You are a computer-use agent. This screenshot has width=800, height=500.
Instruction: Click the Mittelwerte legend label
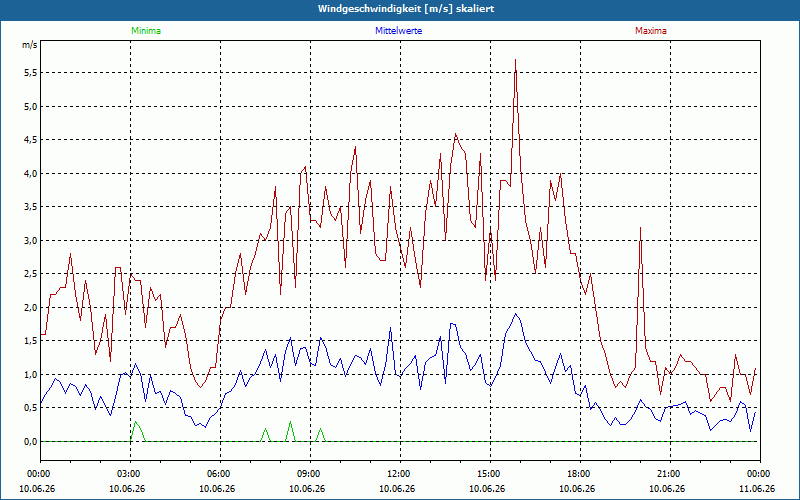(x=398, y=31)
